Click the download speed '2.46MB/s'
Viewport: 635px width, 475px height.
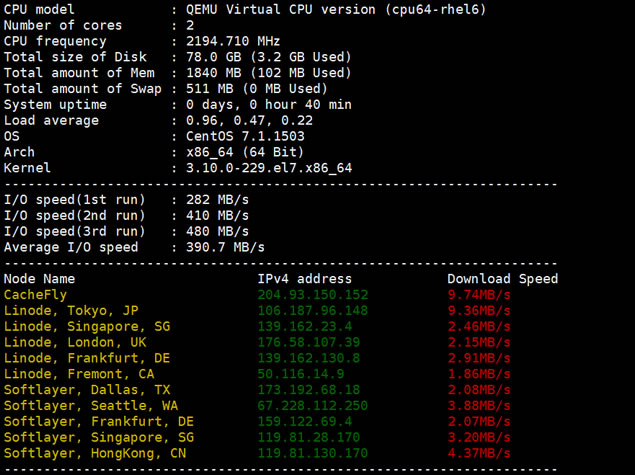coord(479,326)
